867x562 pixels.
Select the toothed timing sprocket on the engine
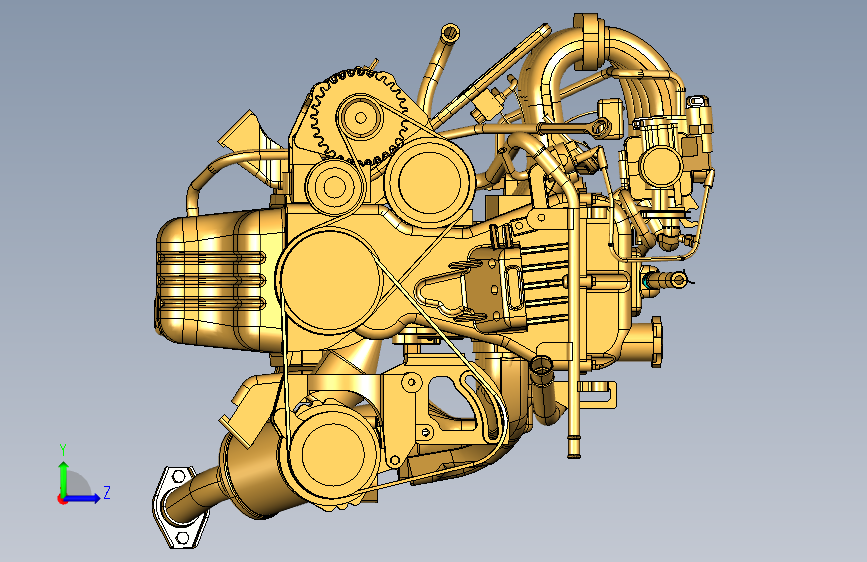click(x=358, y=117)
